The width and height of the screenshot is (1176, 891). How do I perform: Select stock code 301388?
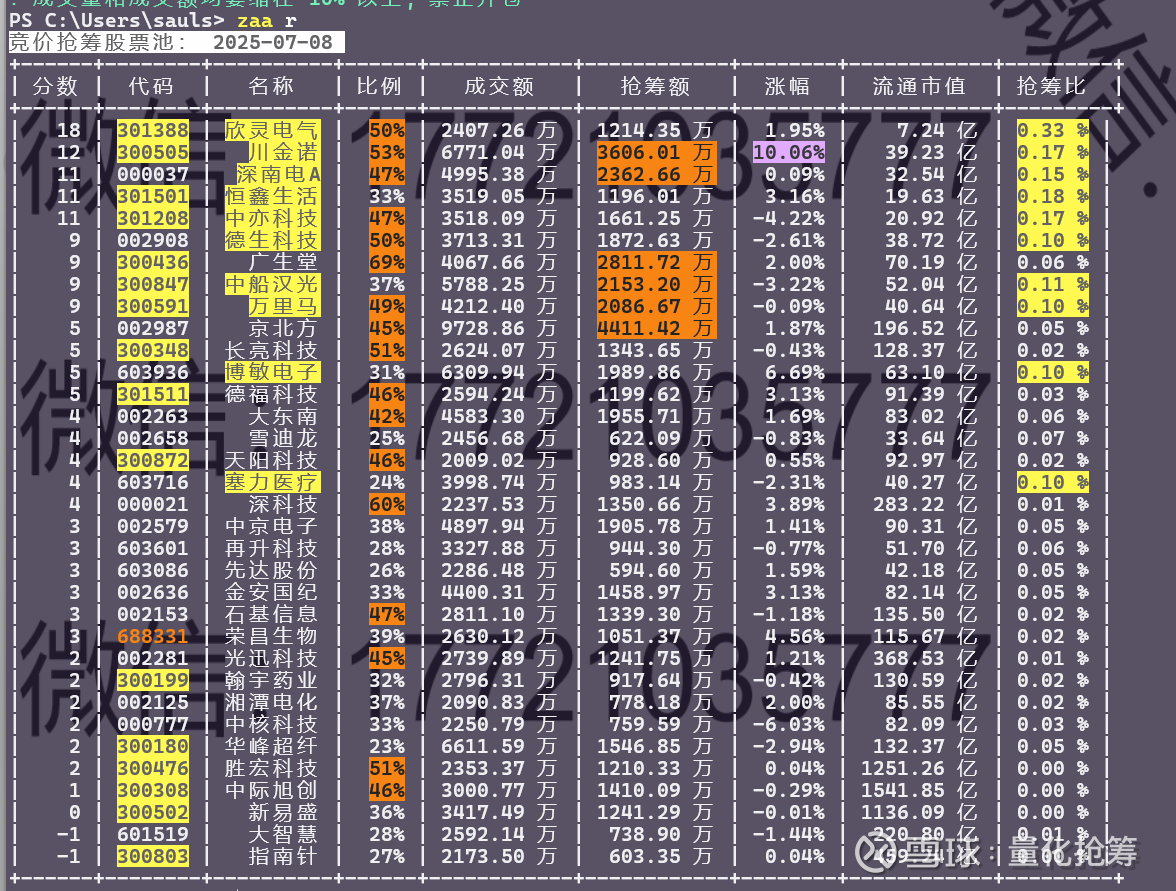[x=153, y=130]
